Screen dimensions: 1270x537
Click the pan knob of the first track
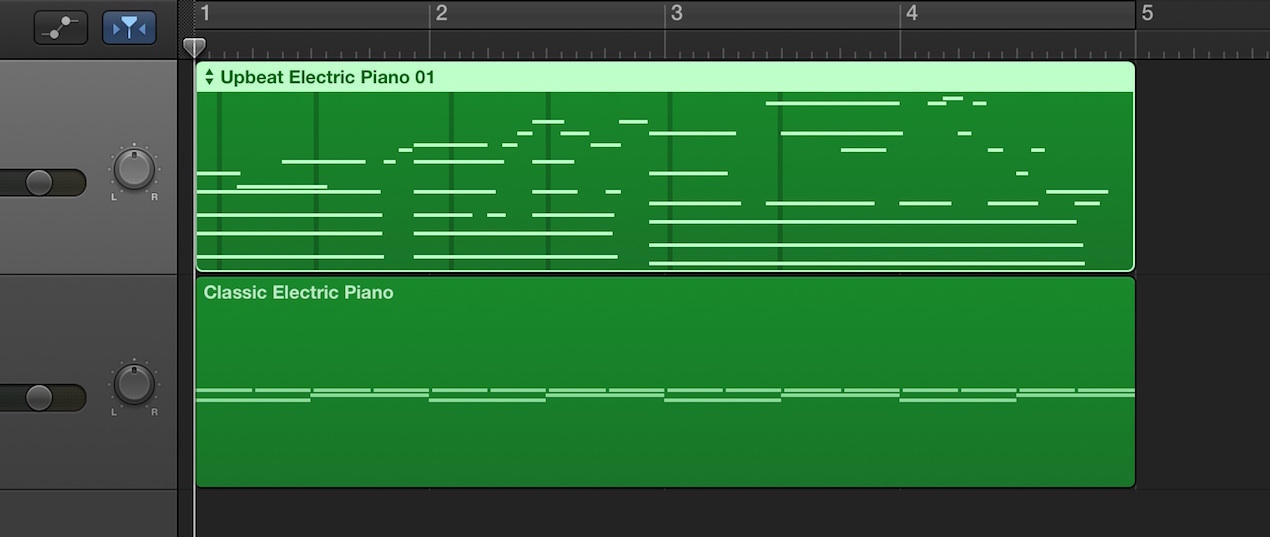coord(134,169)
